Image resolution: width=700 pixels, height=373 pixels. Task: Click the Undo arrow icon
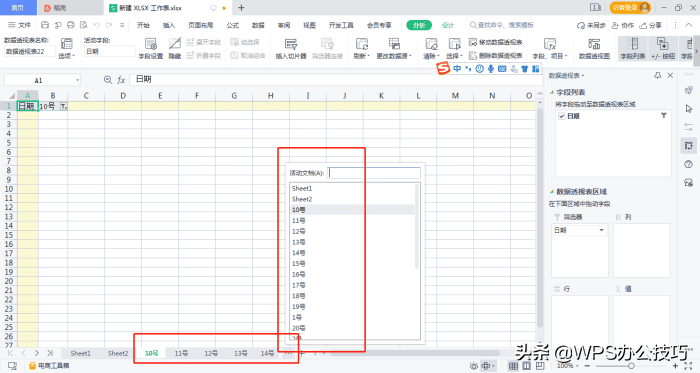click(97, 25)
